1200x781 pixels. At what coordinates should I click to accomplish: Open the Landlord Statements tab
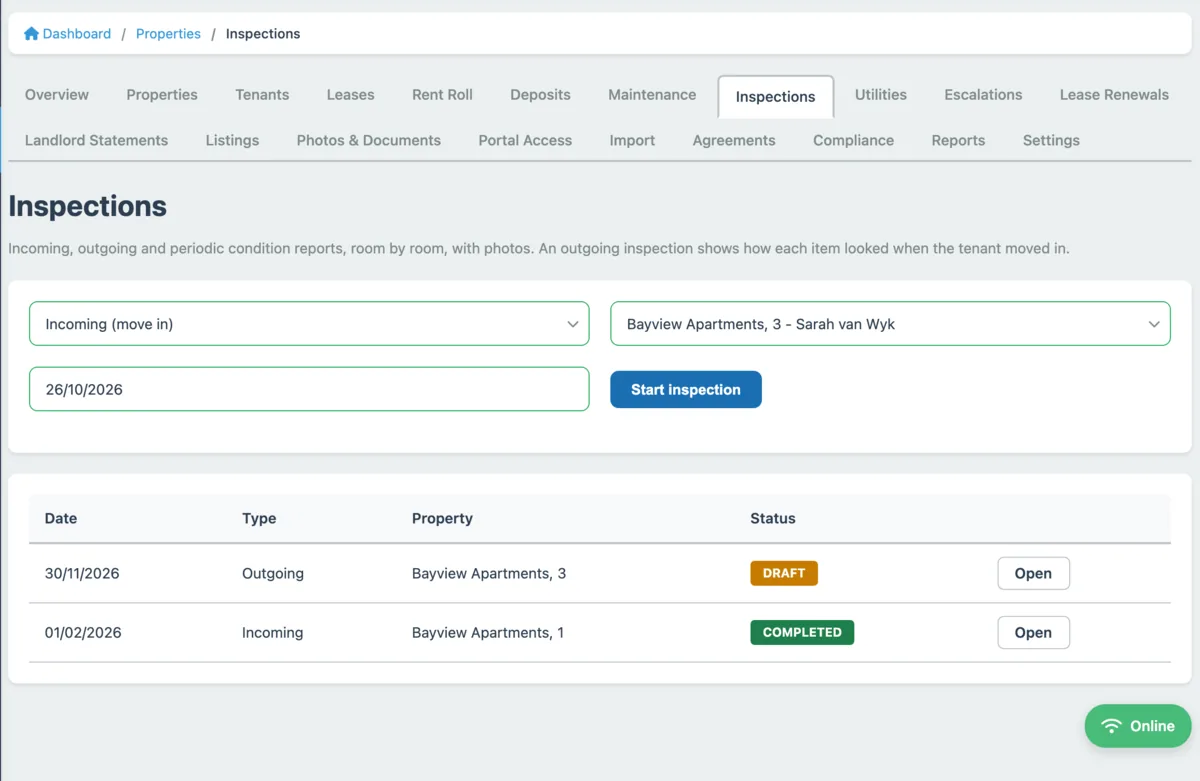[96, 141]
